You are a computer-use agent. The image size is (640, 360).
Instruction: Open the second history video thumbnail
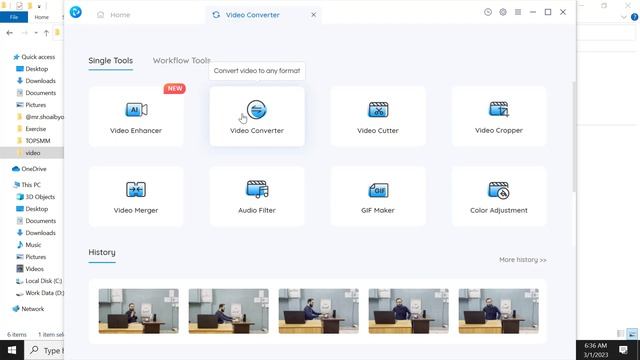[x=229, y=311]
